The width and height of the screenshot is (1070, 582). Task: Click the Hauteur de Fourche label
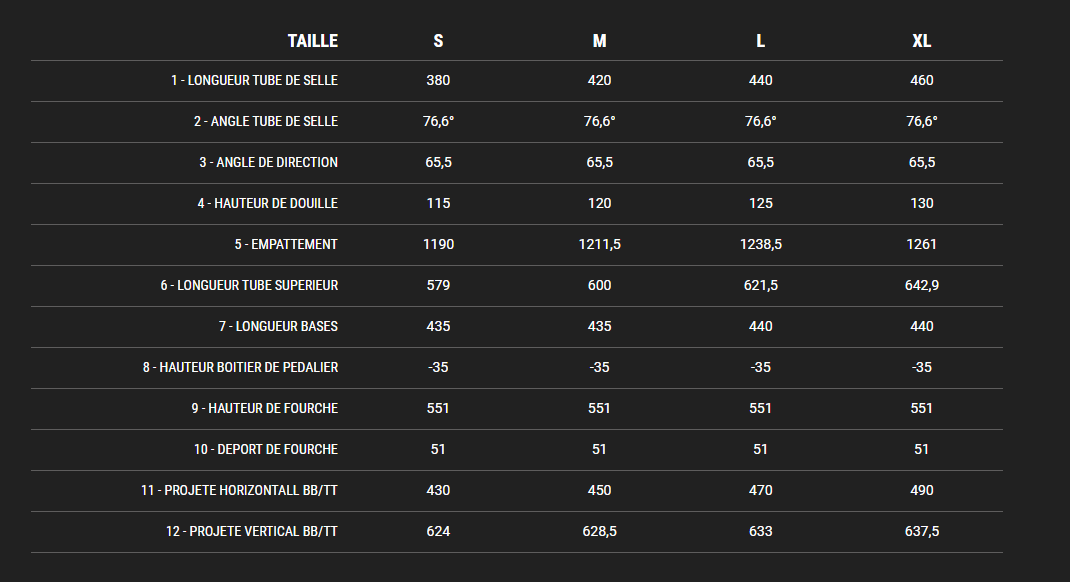pyautogui.click(x=265, y=408)
